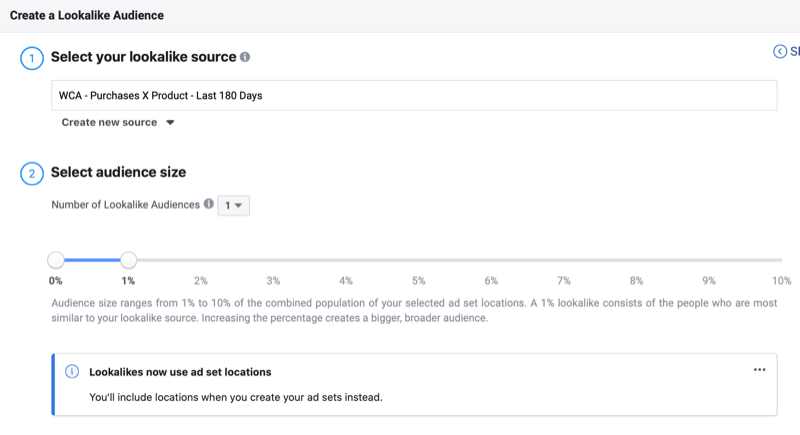
Task: Click the 1% slider handle
Action: click(128, 260)
